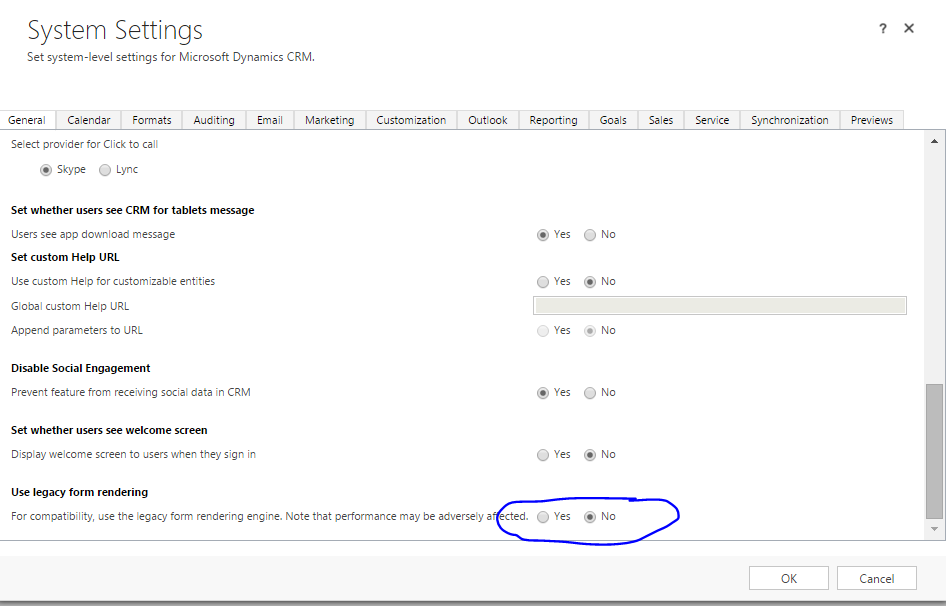Select No for Append parameters to URL
Screen dimensions: 946x606
point(590,331)
